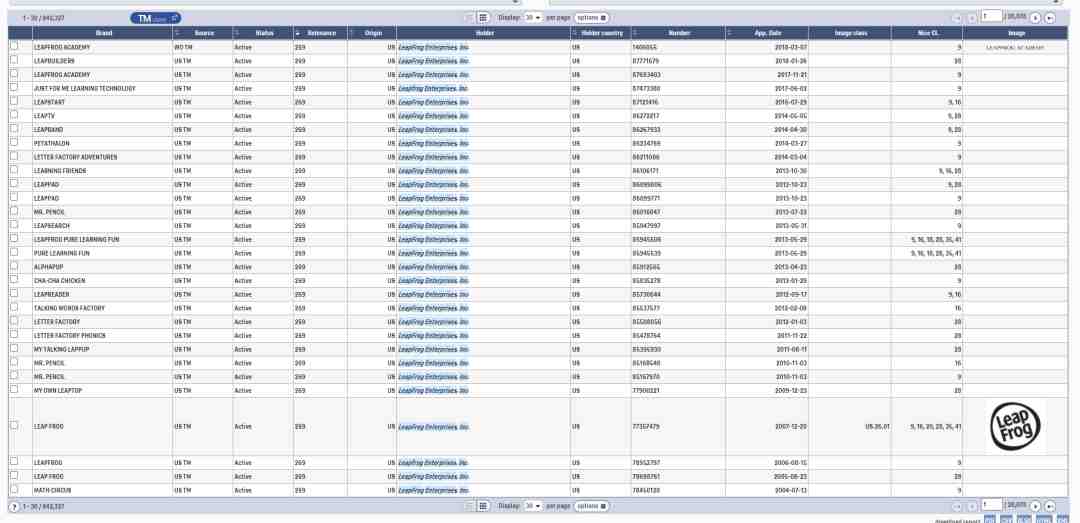Click the Nice Cl. column header
Viewport: 1080px width, 523px height.
pyautogui.click(x=927, y=33)
